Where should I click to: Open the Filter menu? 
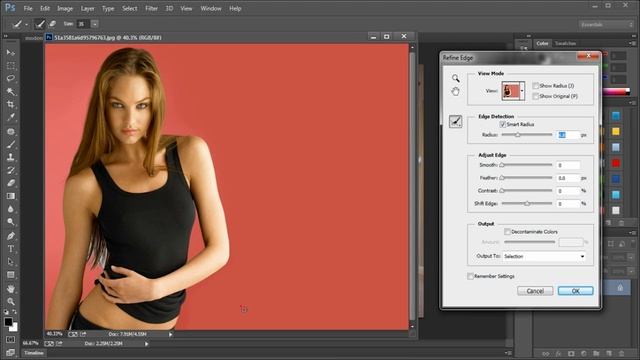point(151,8)
